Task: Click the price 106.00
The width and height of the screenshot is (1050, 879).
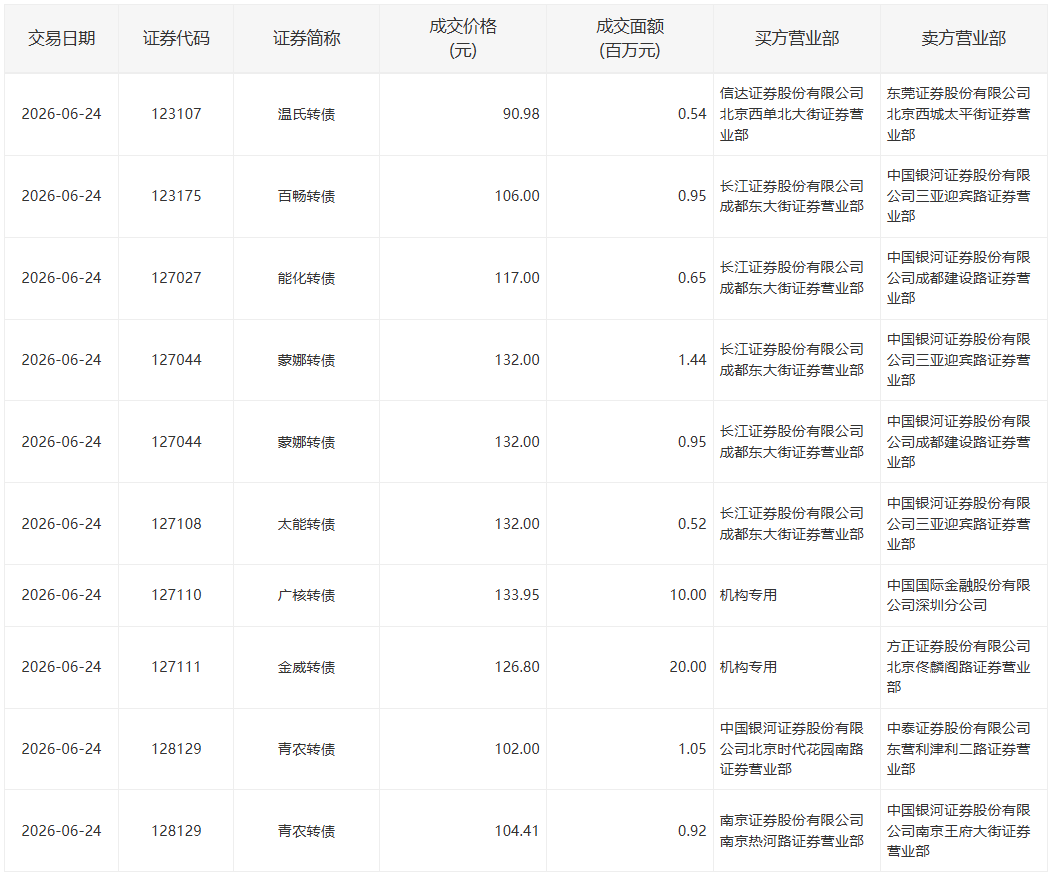Action: [517, 196]
